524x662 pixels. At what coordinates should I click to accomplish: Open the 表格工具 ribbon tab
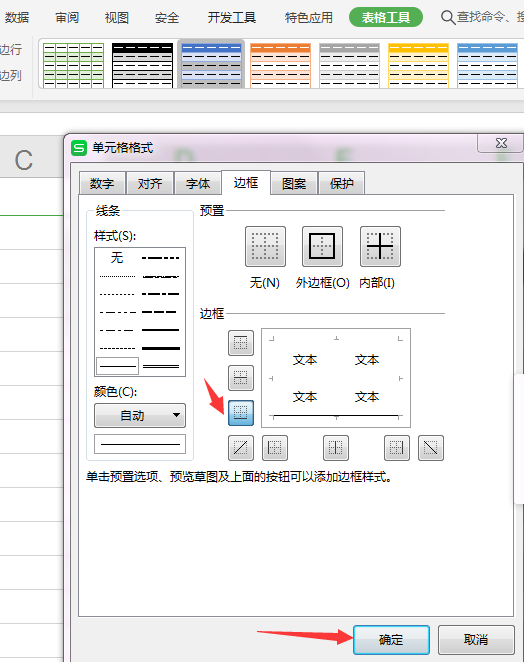pos(386,17)
